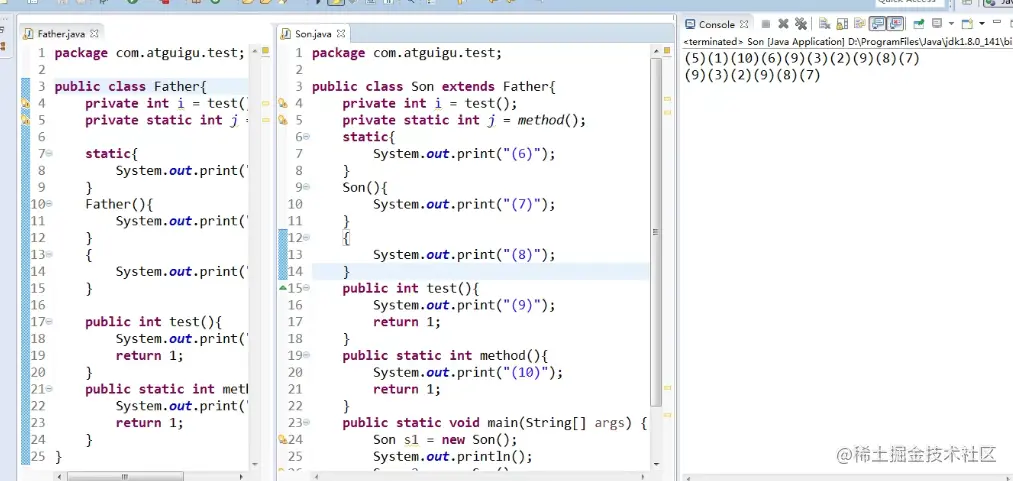
Task: Click the Son.java vertical scrollbar thumb
Action: 656,232
